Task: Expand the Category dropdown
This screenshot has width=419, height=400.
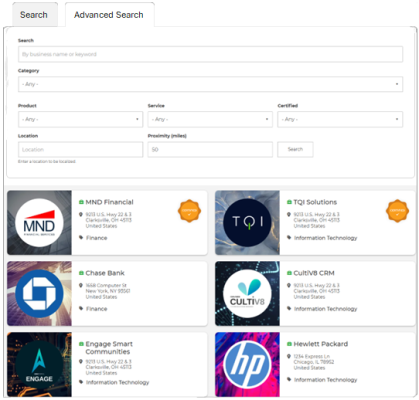Action: [210, 84]
